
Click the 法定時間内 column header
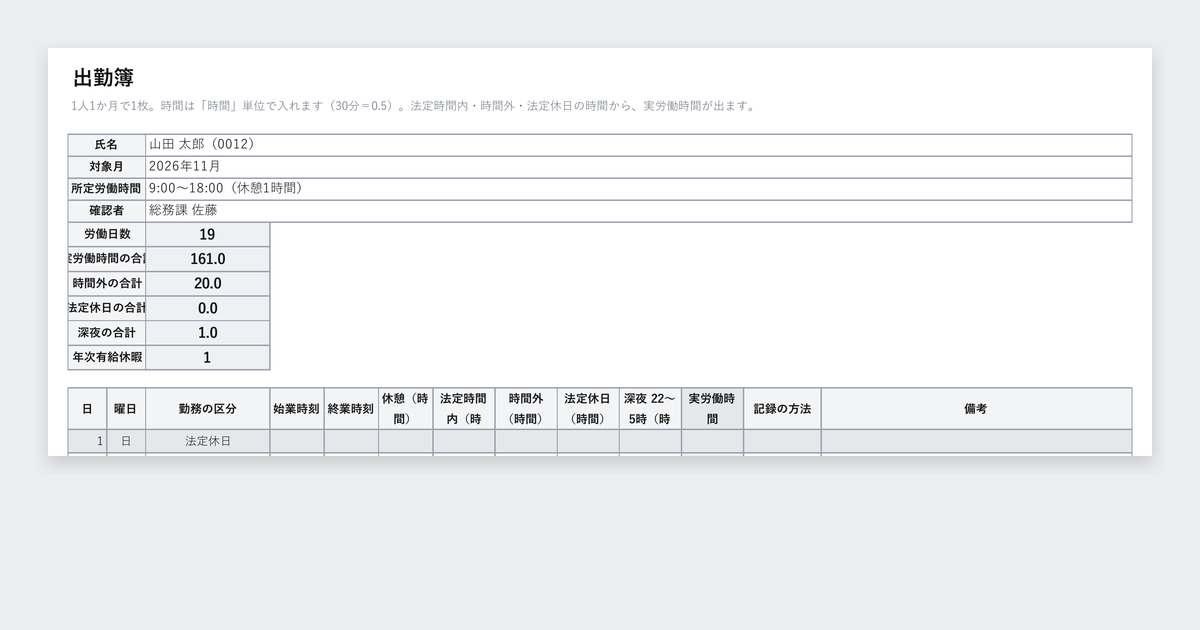coord(464,409)
